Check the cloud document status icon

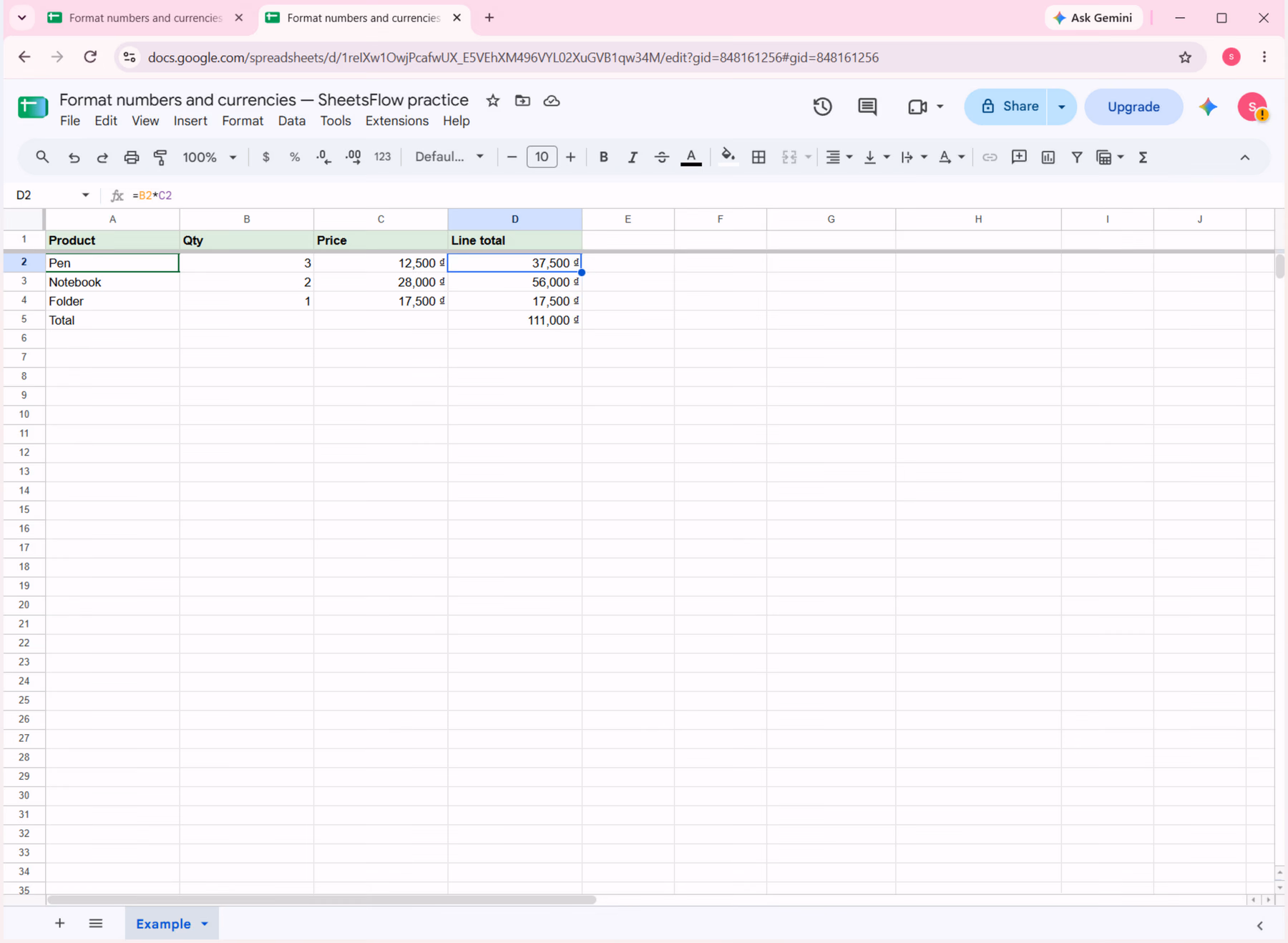(552, 101)
